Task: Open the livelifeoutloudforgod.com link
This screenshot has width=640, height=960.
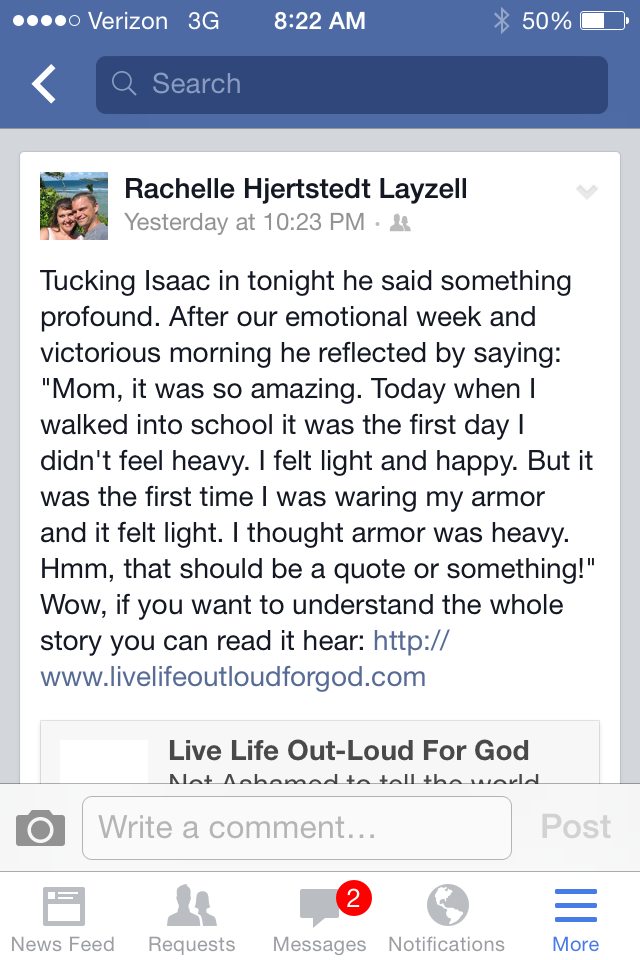Action: pyautogui.click(x=233, y=677)
